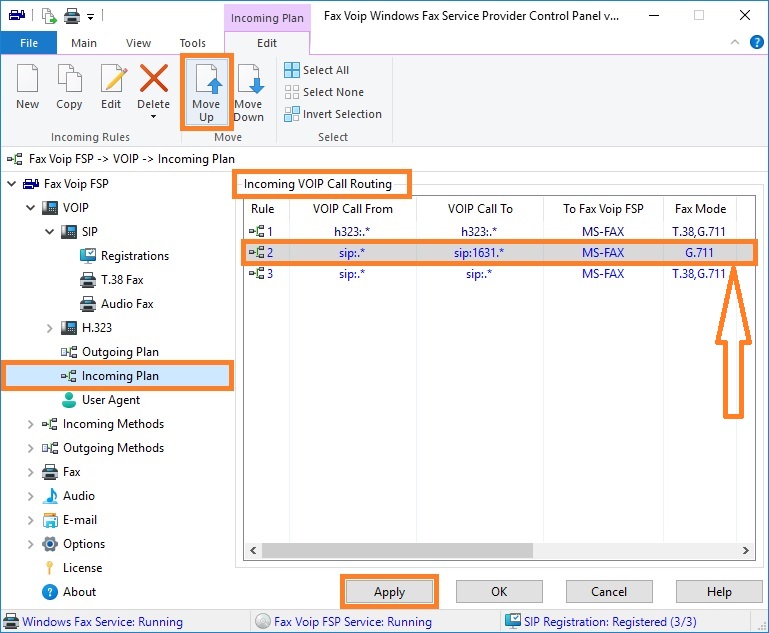Expand the Options tree node
Screen dimensions: 769x633
point(30,544)
